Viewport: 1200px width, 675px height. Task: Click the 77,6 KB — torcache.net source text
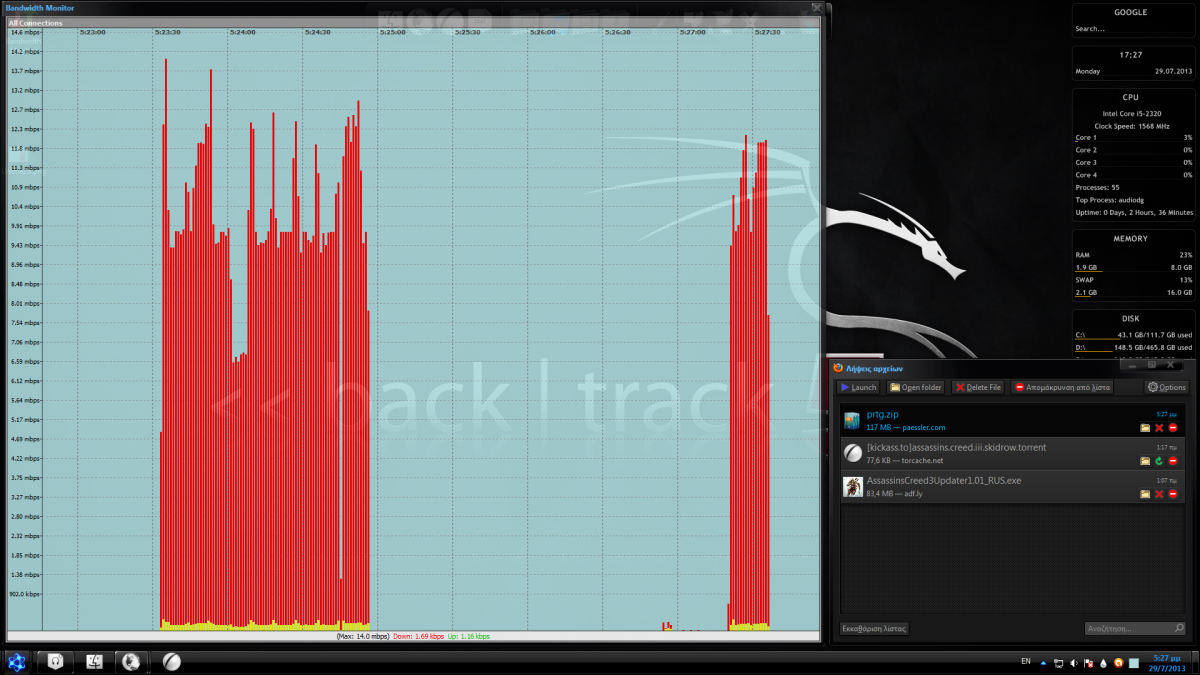(x=905, y=461)
